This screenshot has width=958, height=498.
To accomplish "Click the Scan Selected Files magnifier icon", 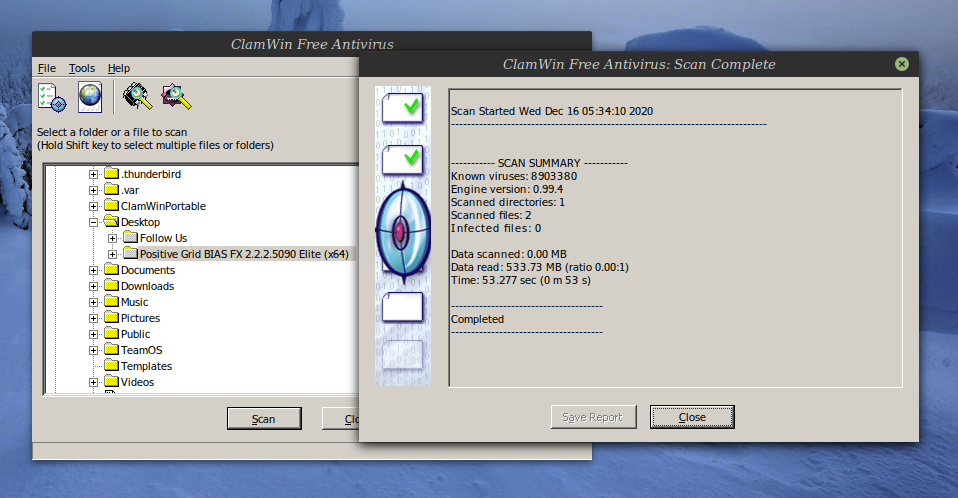I will (176, 97).
